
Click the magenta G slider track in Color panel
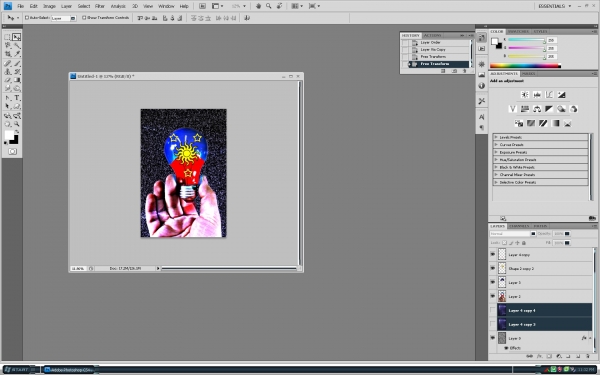pyautogui.click(x=526, y=48)
